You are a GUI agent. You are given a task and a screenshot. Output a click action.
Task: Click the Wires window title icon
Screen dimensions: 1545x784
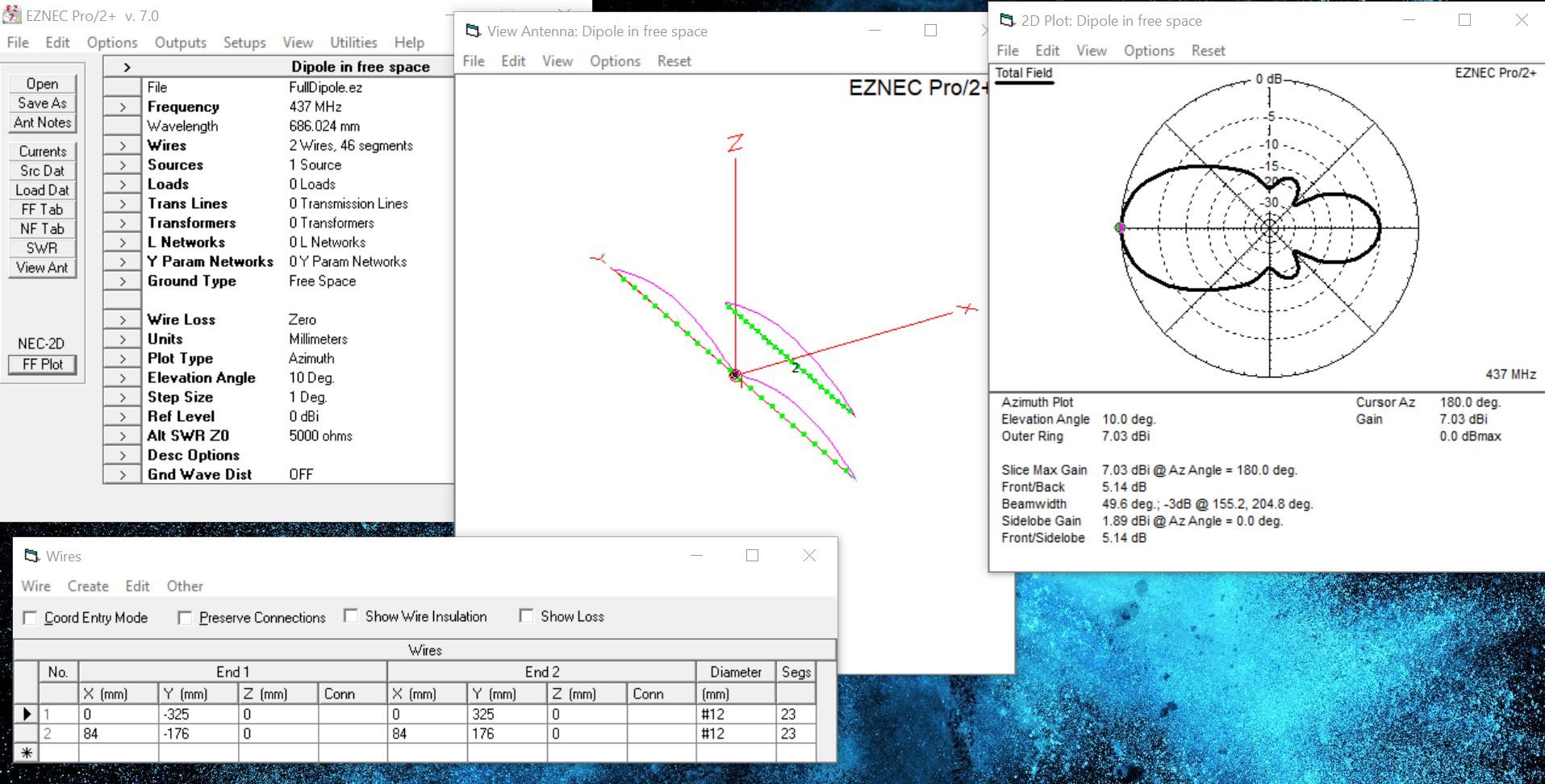32,556
